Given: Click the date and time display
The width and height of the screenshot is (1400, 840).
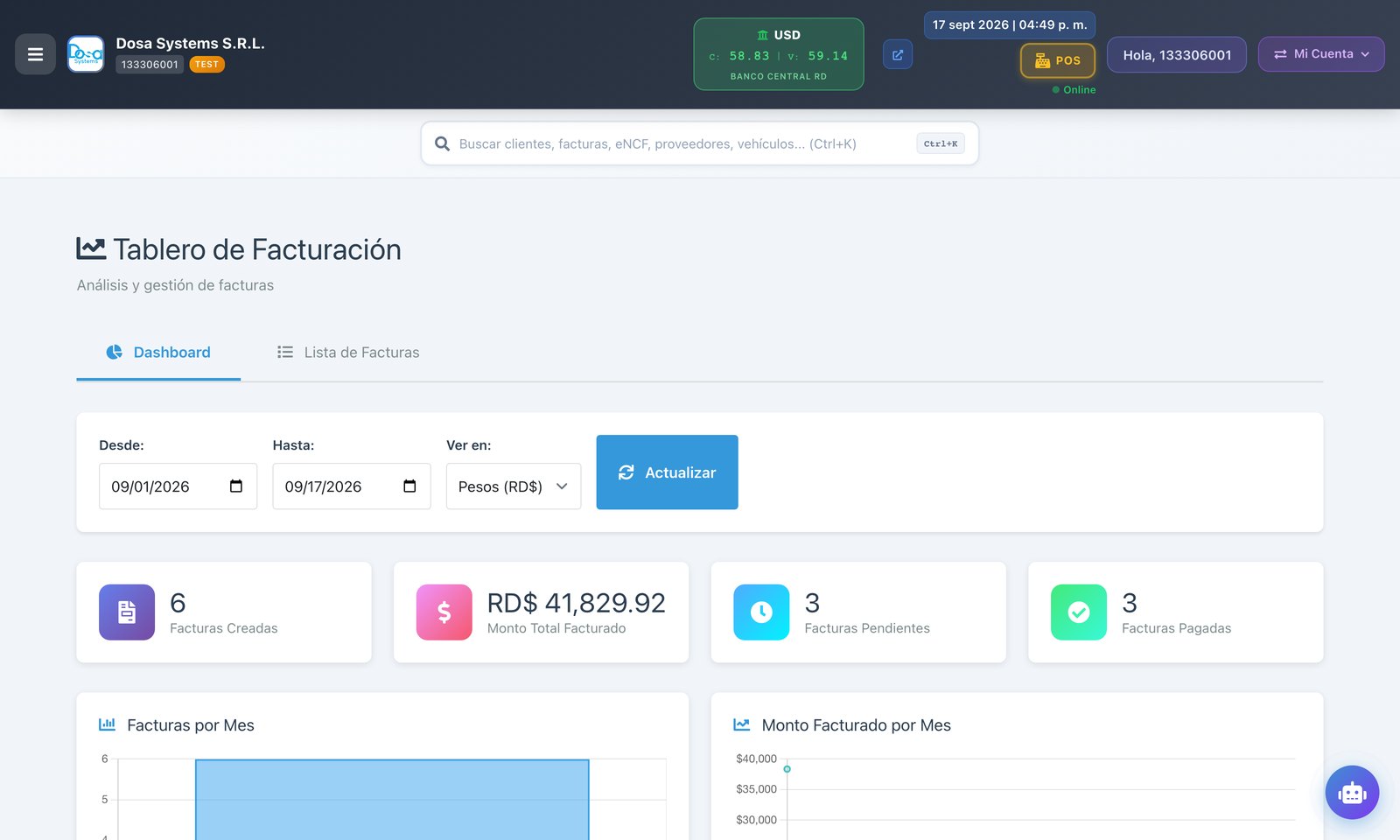Looking at the screenshot, I should (x=1010, y=24).
